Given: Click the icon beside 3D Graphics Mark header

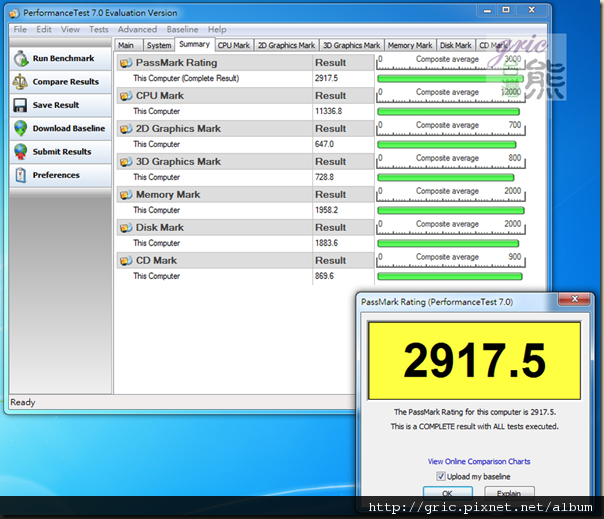Looking at the screenshot, I should pyautogui.click(x=126, y=162).
